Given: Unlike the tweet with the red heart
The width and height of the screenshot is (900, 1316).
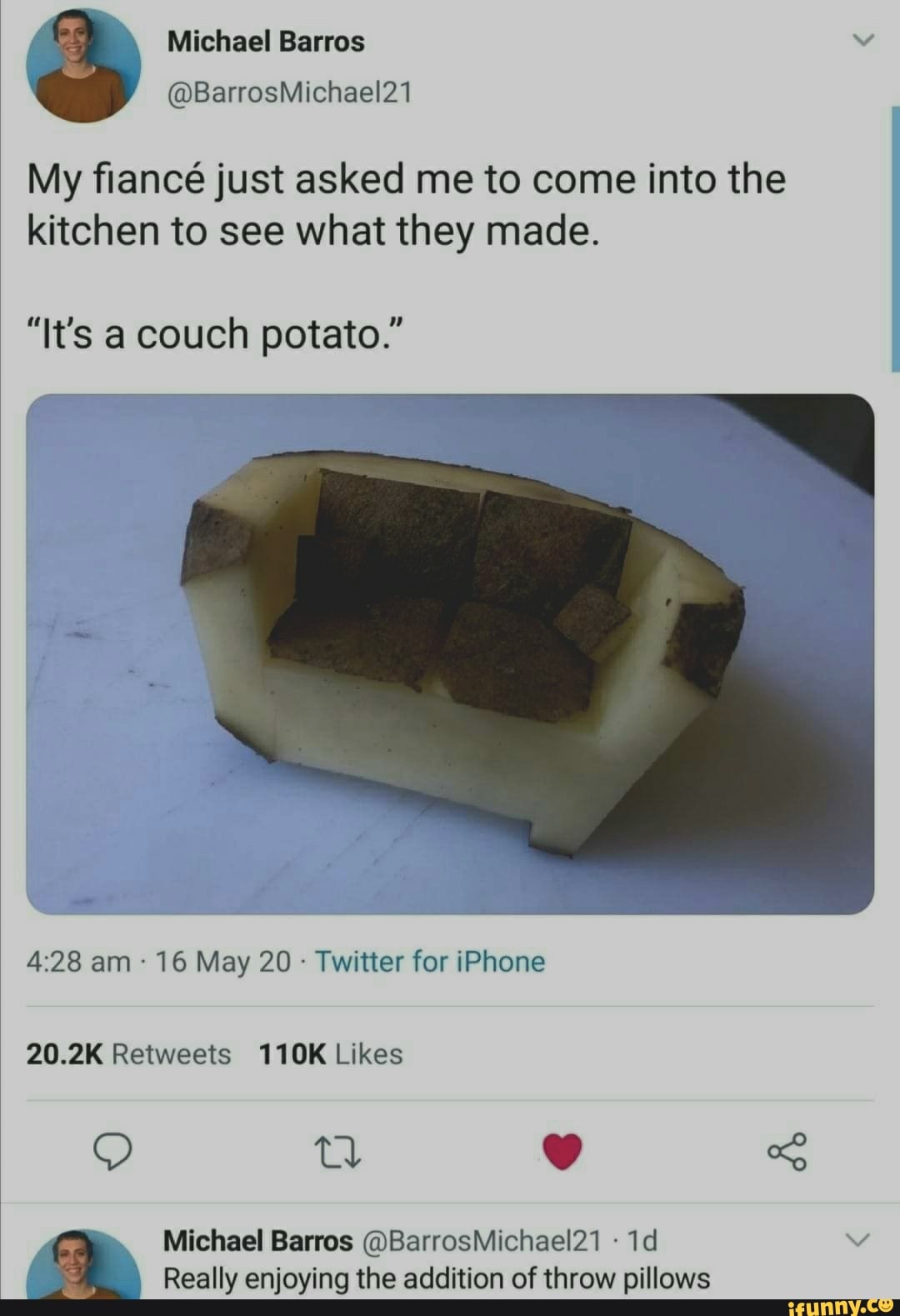Looking at the screenshot, I should click(x=562, y=1151).
